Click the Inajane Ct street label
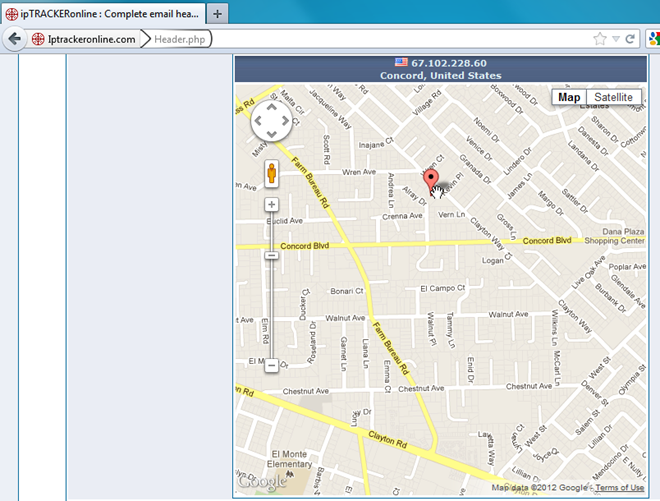 pyautogui.click(x=375, y=143)
